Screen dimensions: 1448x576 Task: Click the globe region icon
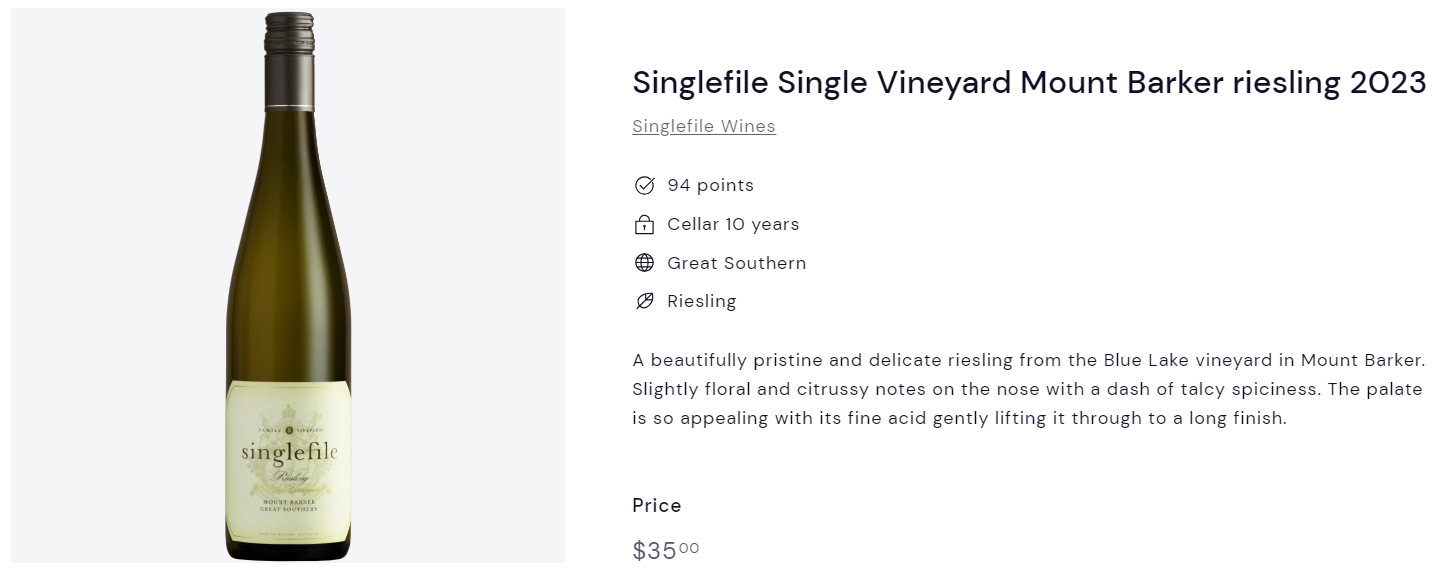(645, 263)
